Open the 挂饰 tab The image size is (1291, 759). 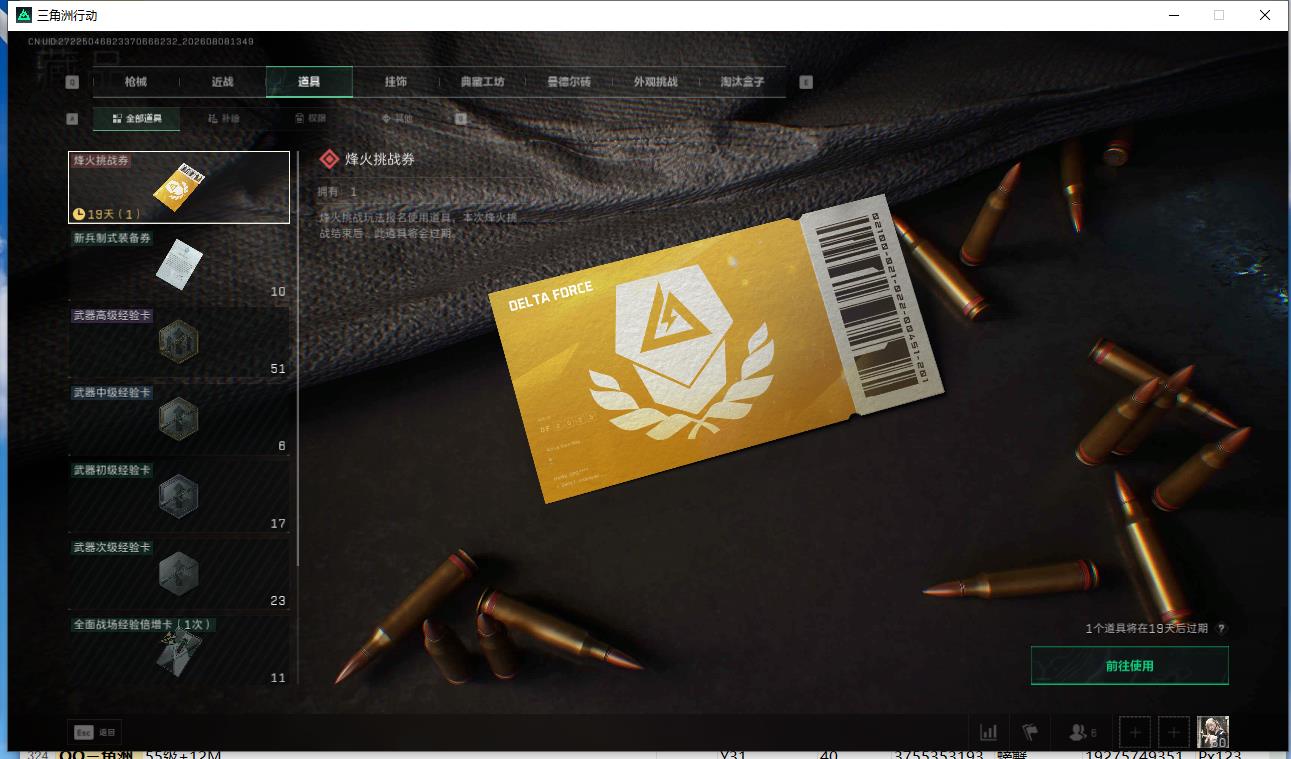tap(396, 82)
